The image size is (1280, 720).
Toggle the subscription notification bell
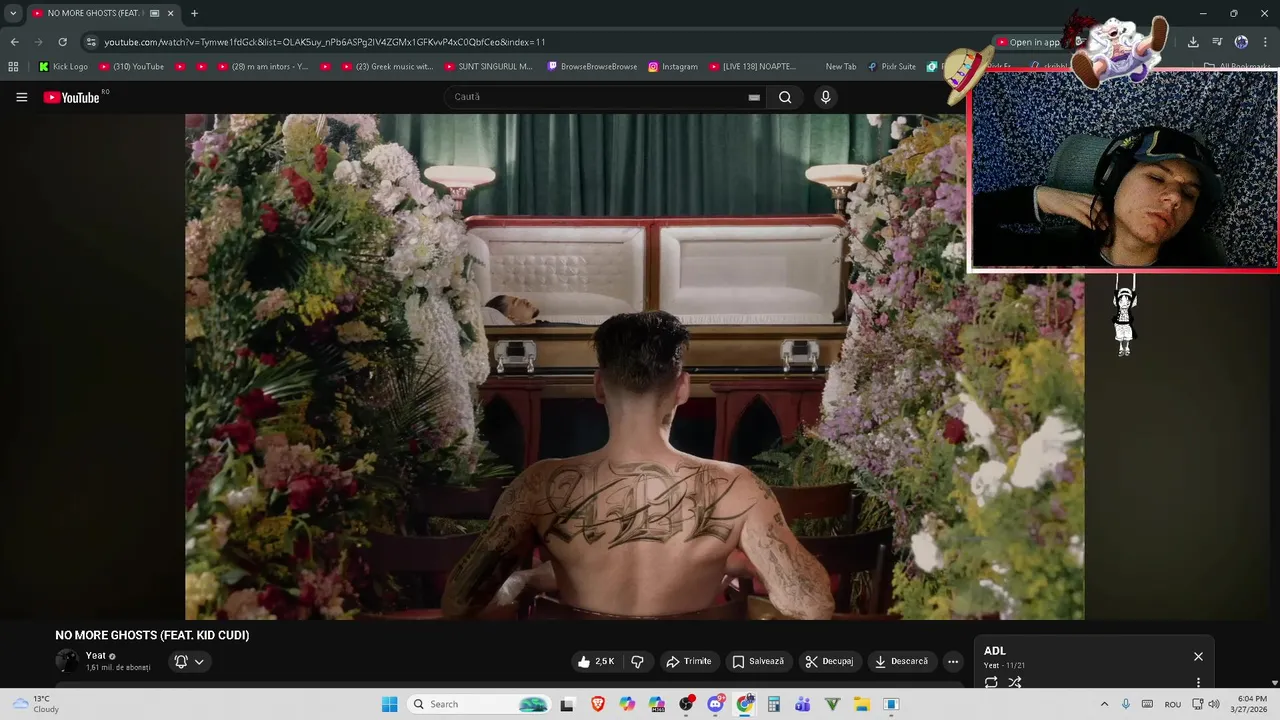tap(181, 661)
